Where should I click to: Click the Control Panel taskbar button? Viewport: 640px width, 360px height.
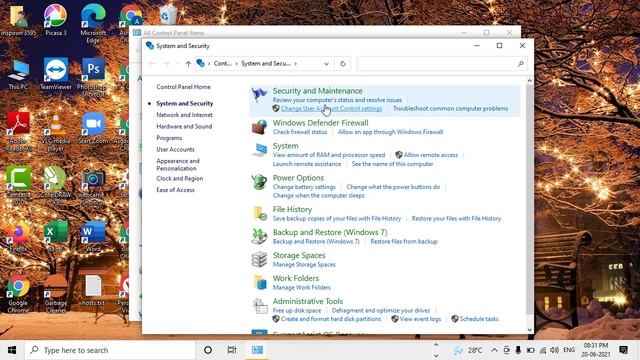257,350
